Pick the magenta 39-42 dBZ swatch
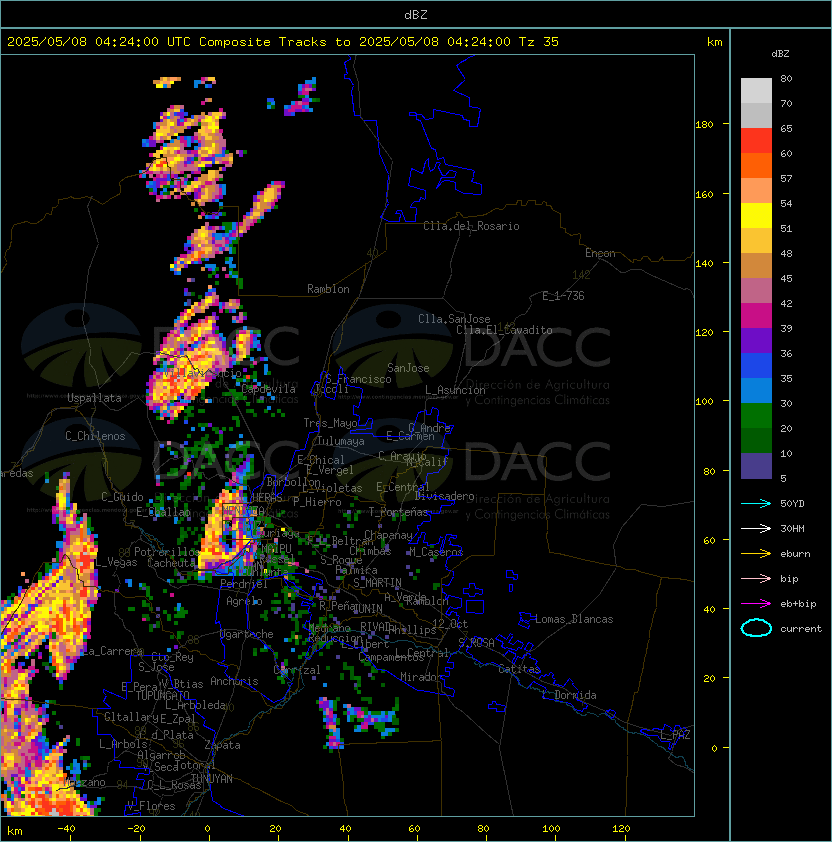Viewport: 832px width, 842px height. click(756, 316)
